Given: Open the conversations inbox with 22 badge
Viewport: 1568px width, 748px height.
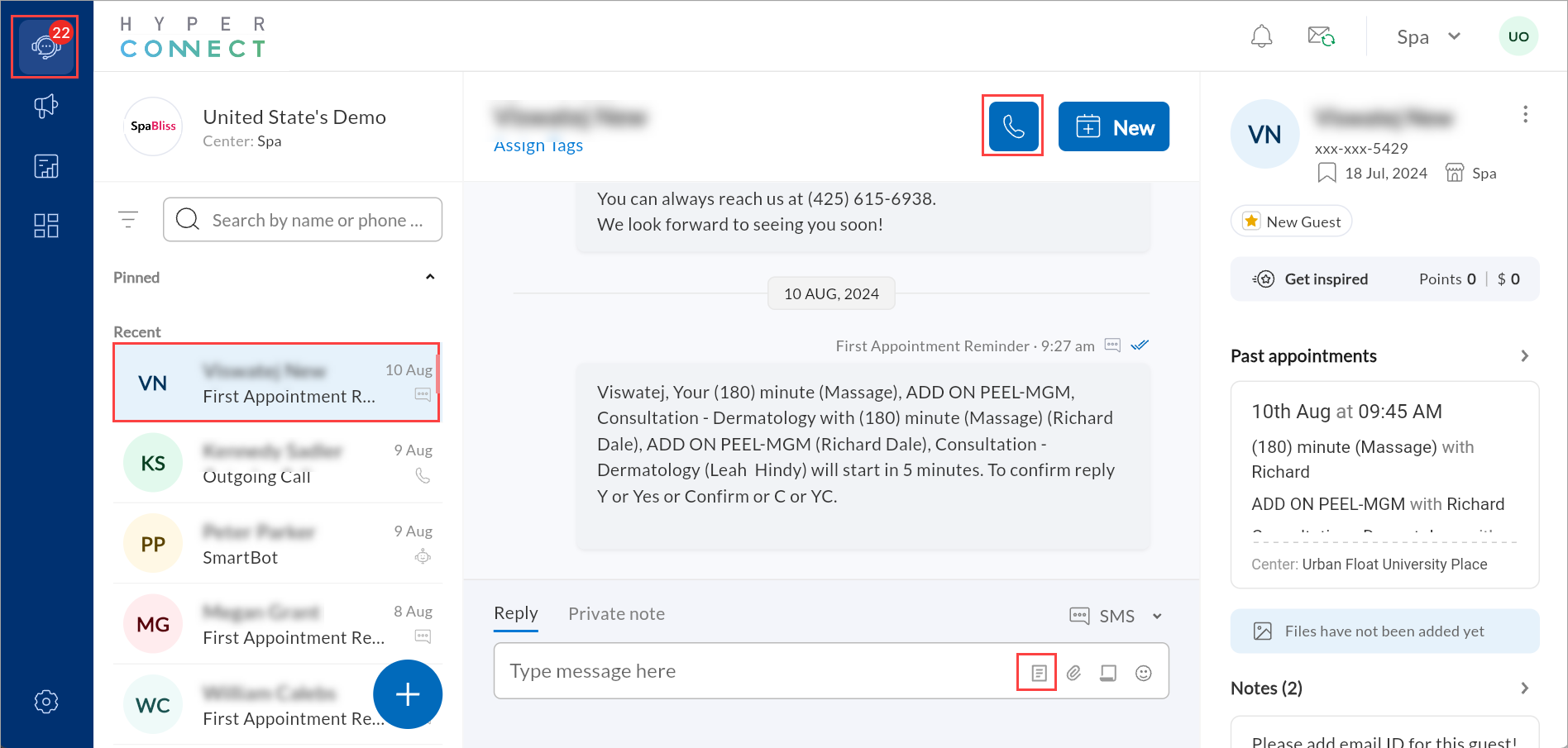Looking at the screenshot, I should tap(45, 47).
